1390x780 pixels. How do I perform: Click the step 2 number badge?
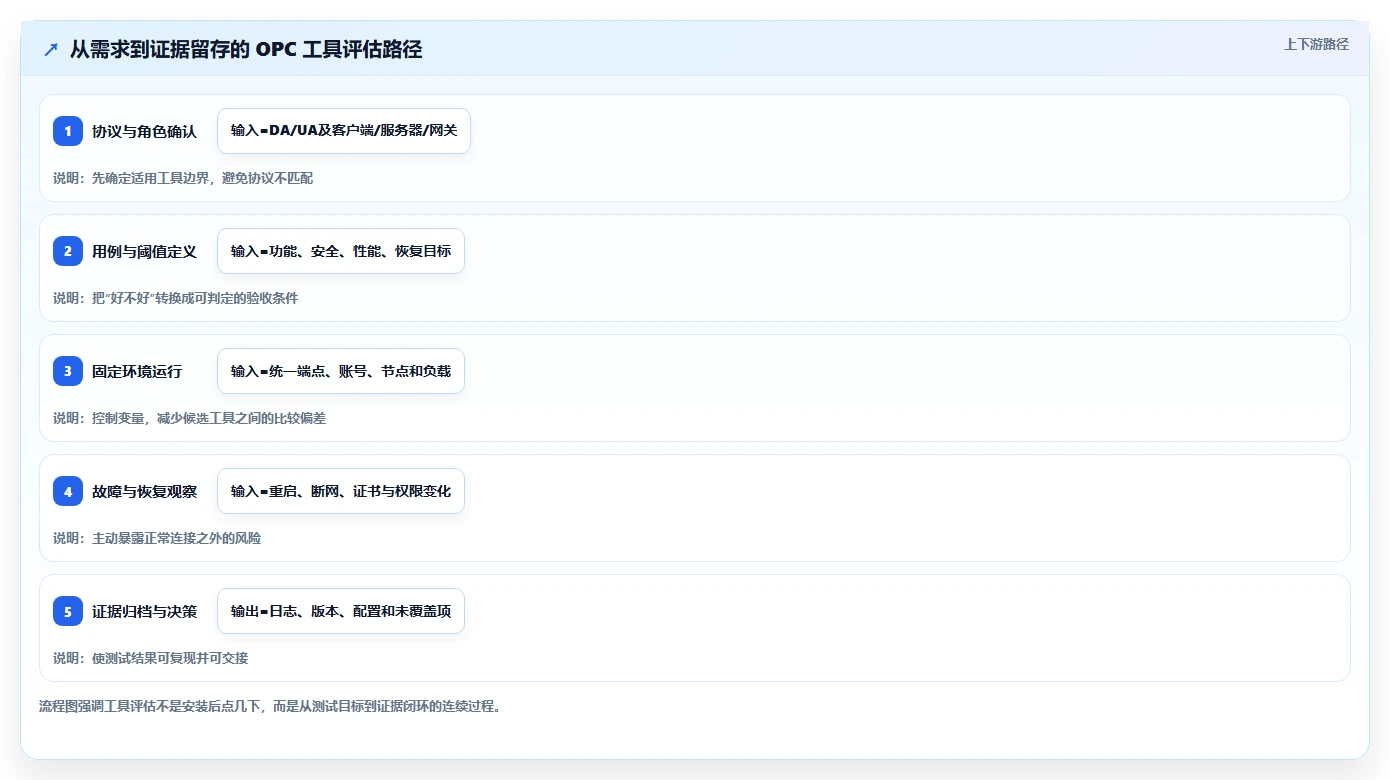tap(68, 251)
